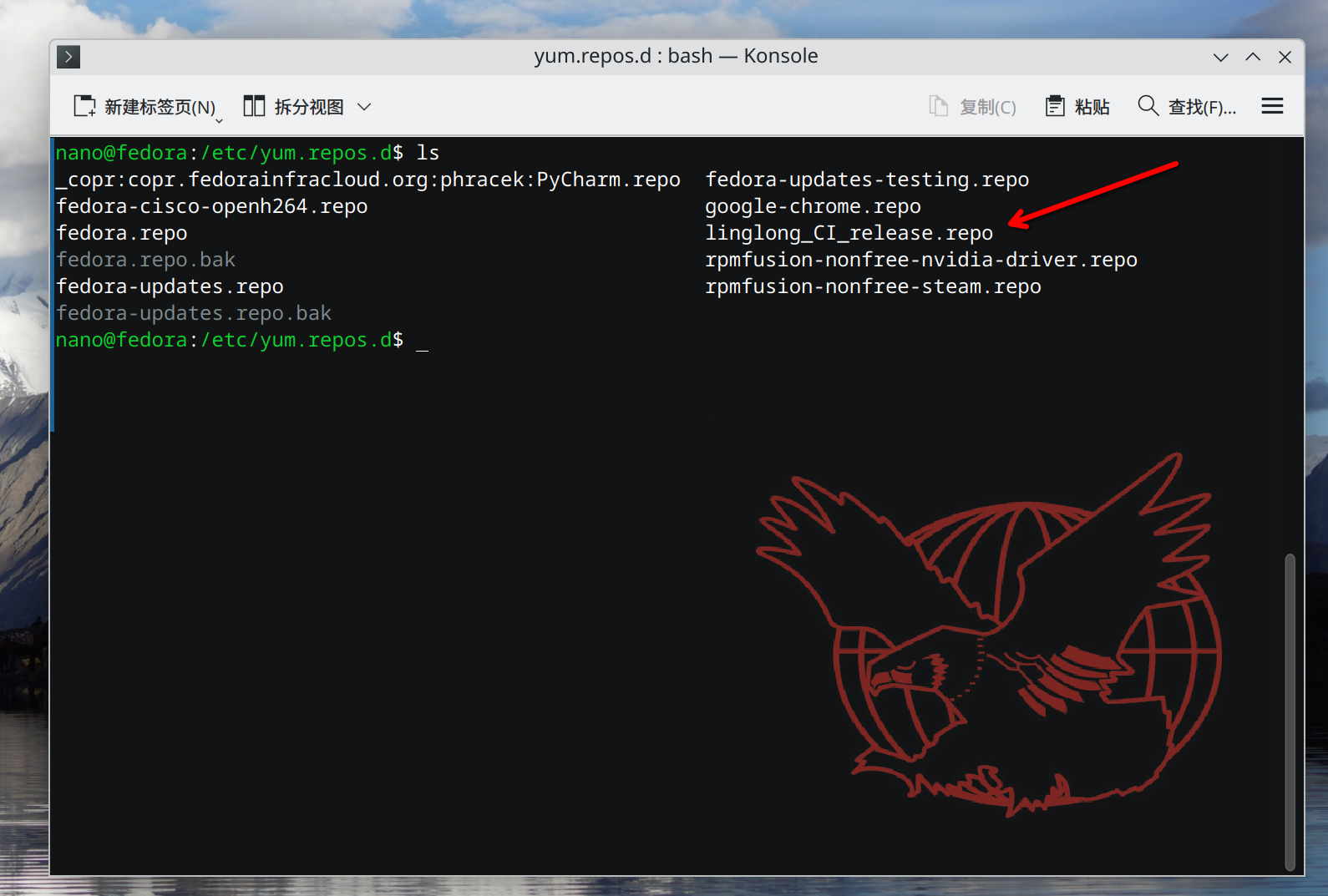The image size is (1328, 896).
Task: Expand the 拆分视图 dropdown chevron
Action: (364, 107)
